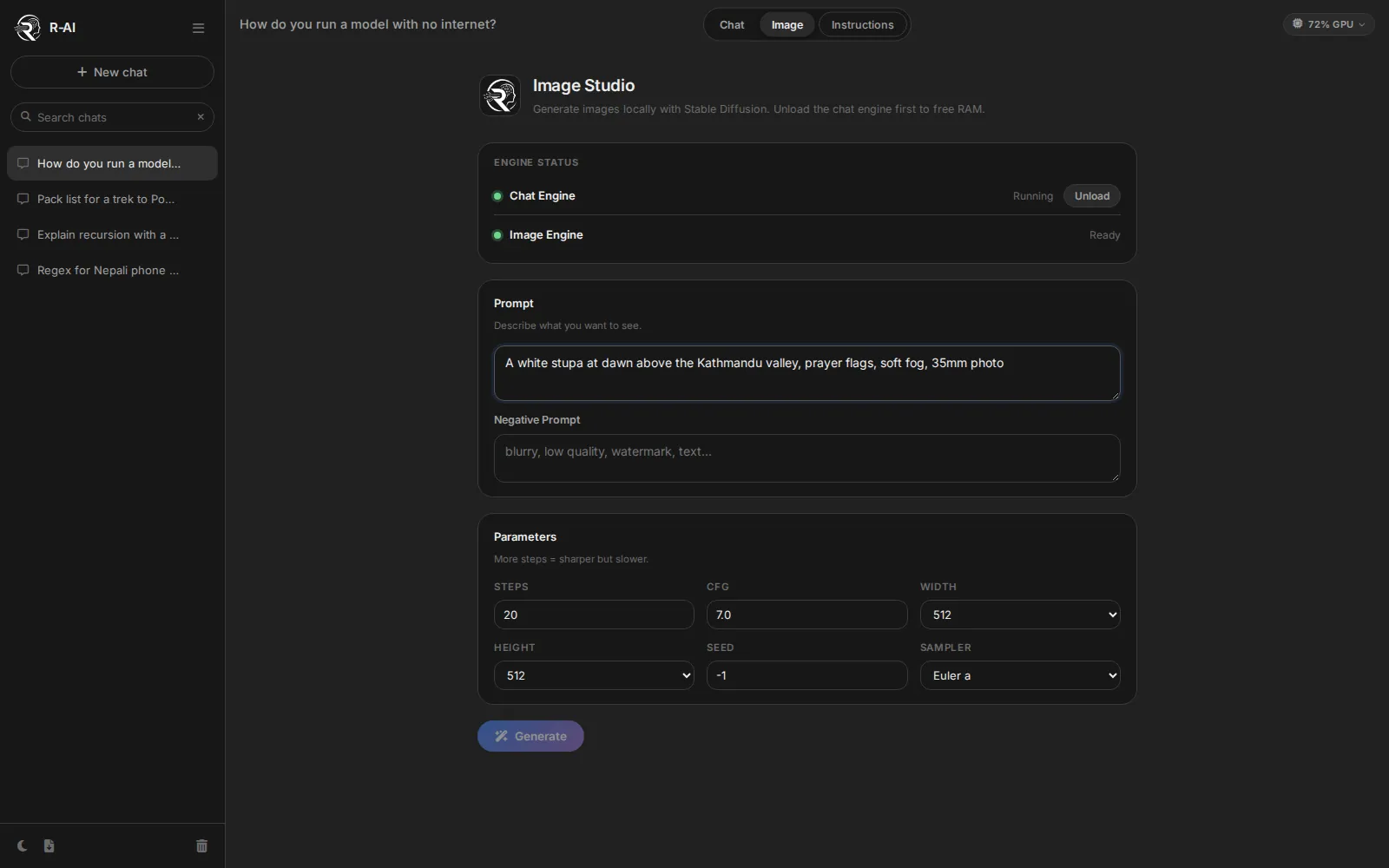Click into the Prompt text area

(x=807, y=373)
